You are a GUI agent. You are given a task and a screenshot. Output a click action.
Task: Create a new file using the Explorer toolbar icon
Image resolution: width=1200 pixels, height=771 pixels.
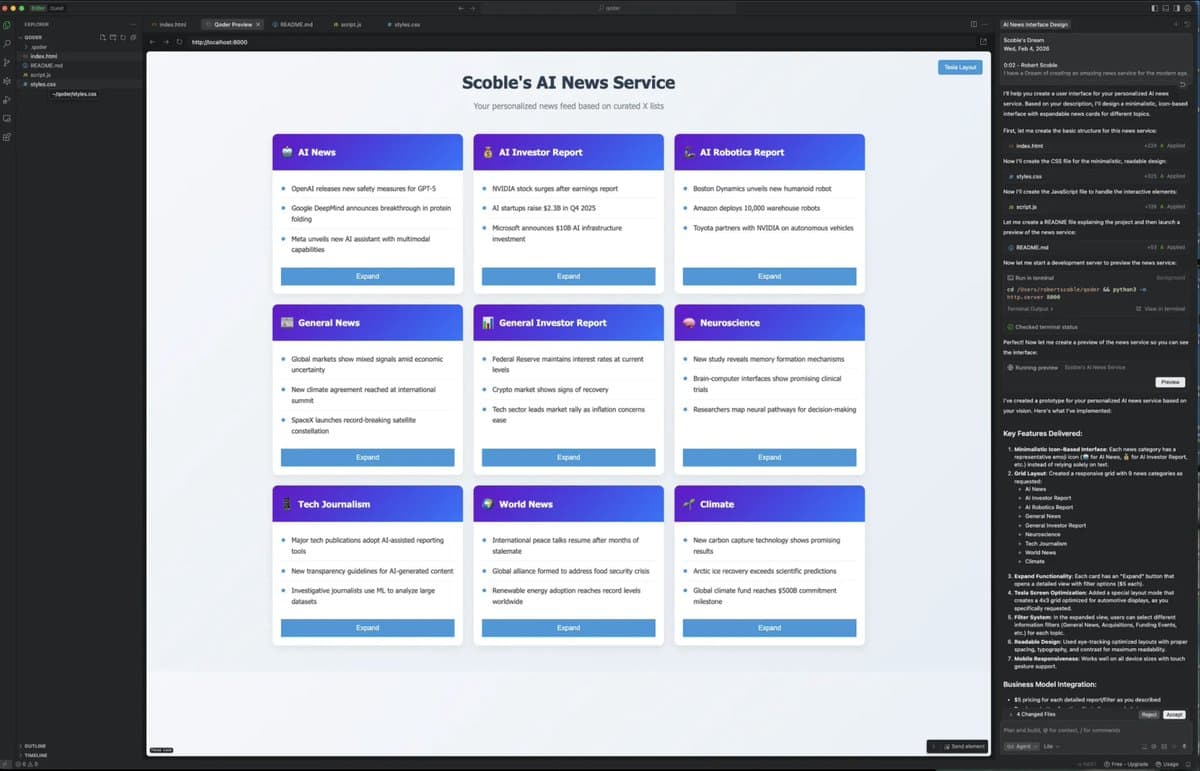[103, 37]
